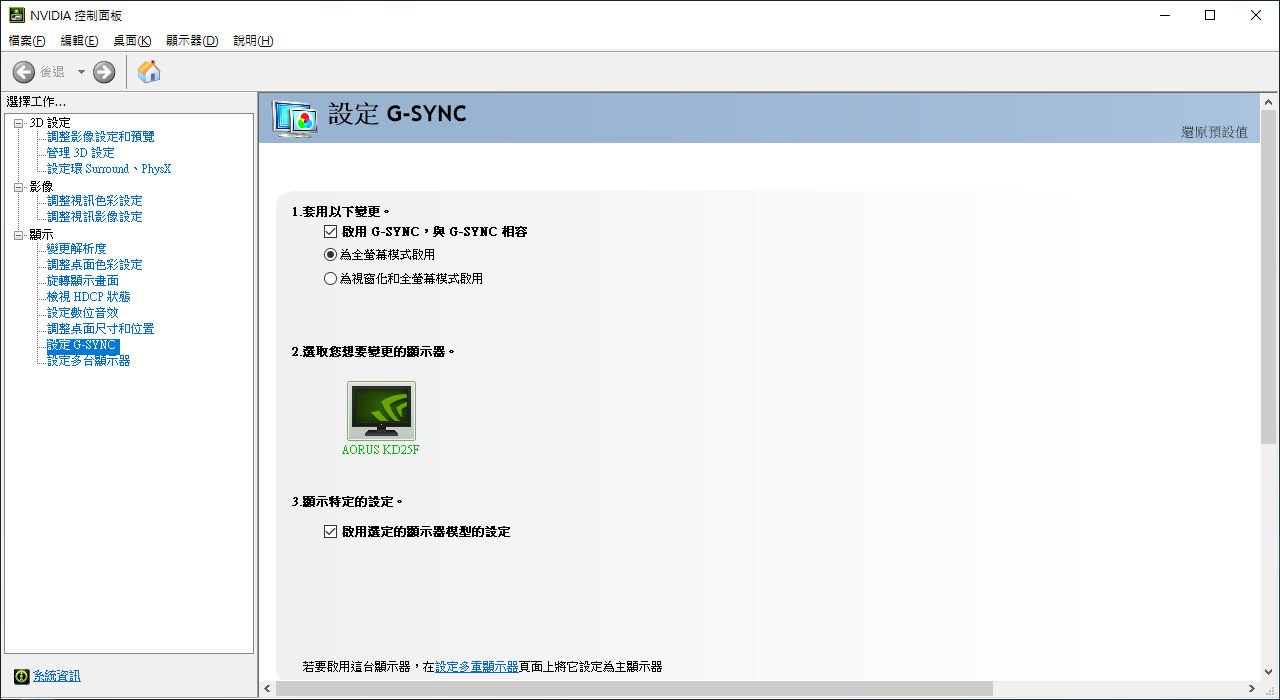Open the 顯示器(D) menu
This screenshot has width=1280, height=700.
click(x=192, y=41)
